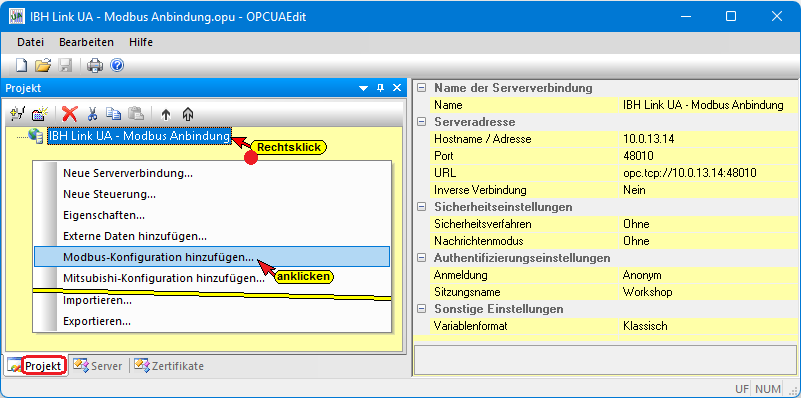Click the Port value 48010 field
The width and height of the screenshot is (801, 398).
click(x=708, y=156)
